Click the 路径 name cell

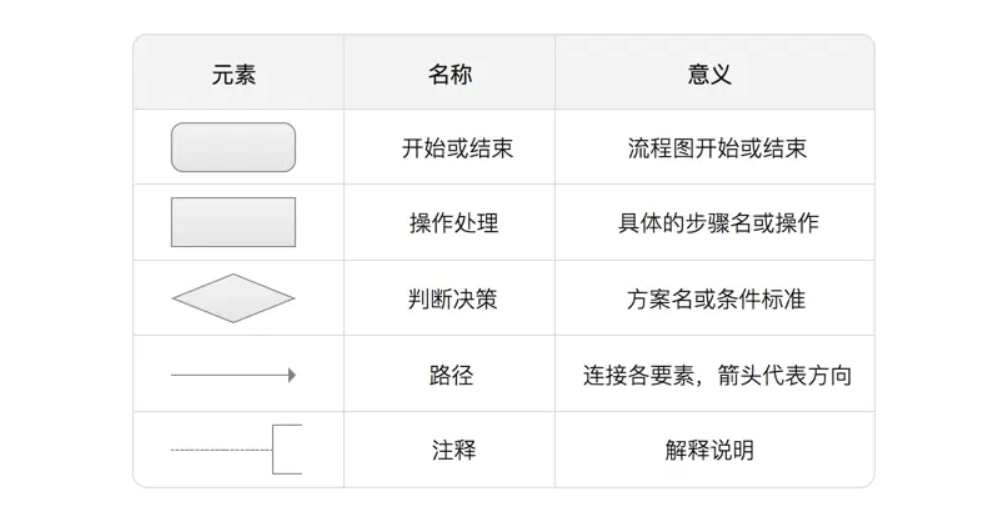pos(451,375)
